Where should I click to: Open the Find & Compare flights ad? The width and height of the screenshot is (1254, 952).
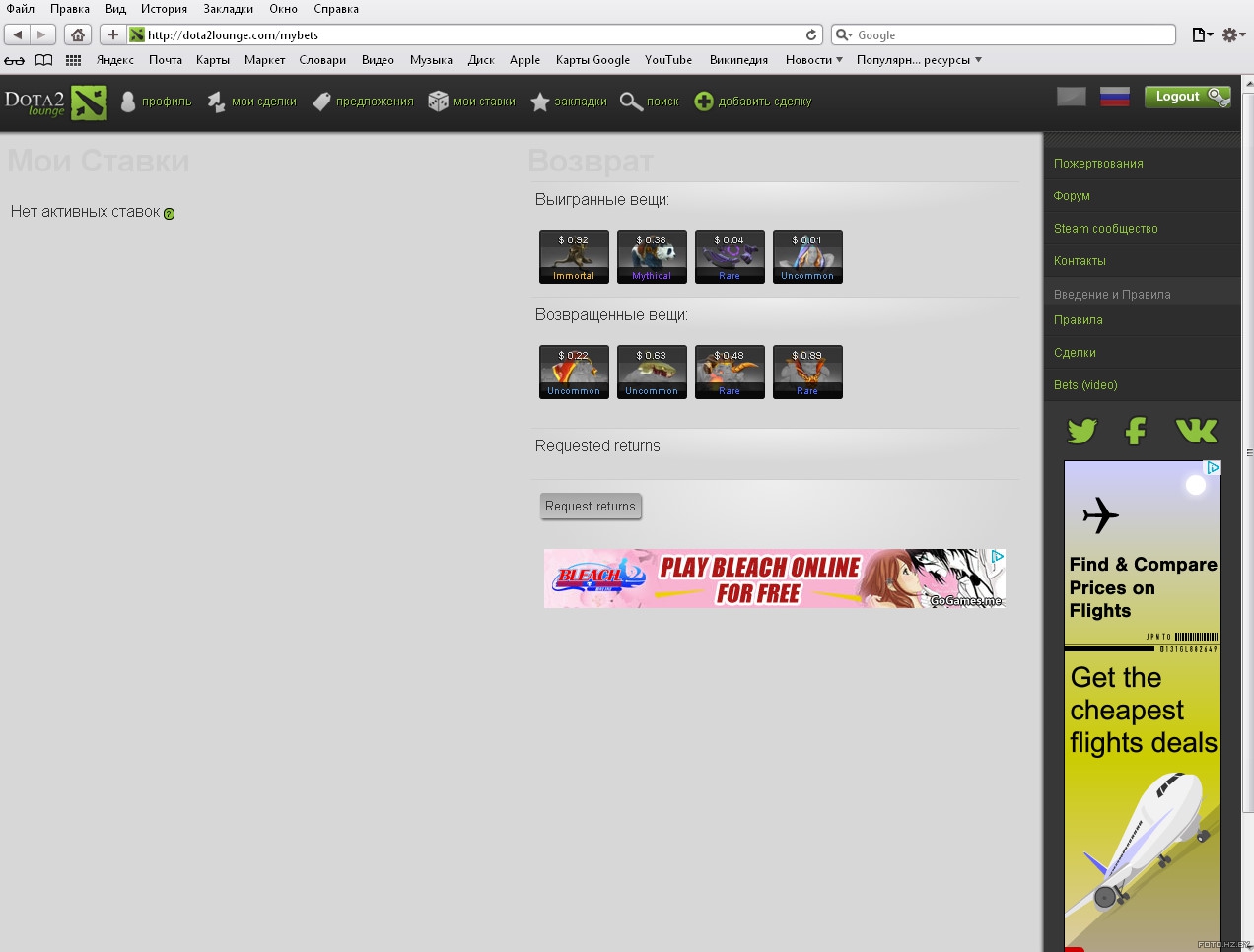point(1143,706)
